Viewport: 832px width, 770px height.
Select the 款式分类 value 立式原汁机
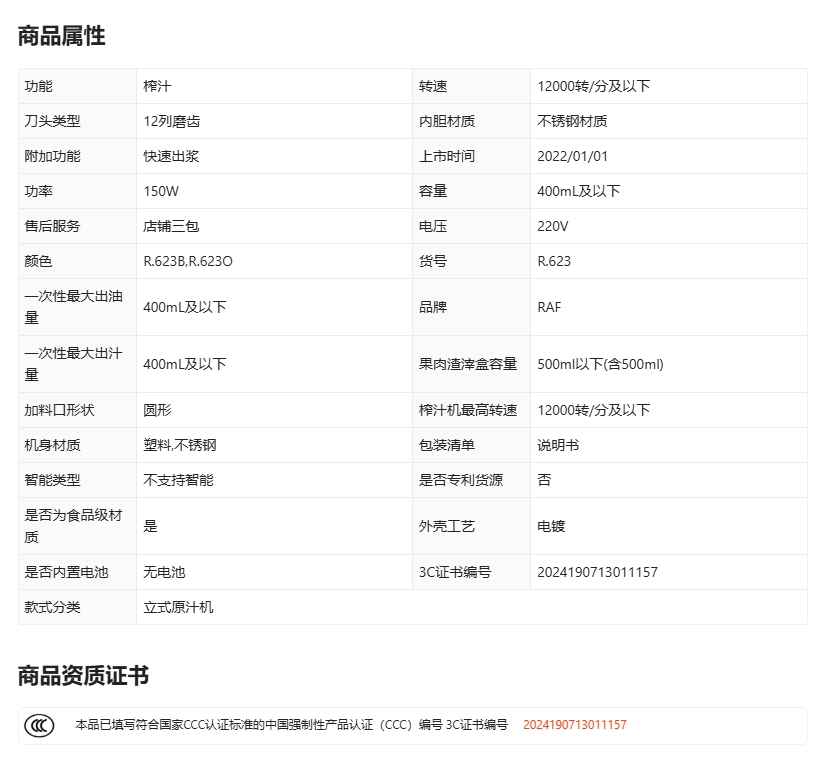pyautogui.click(x=178, y=607)
